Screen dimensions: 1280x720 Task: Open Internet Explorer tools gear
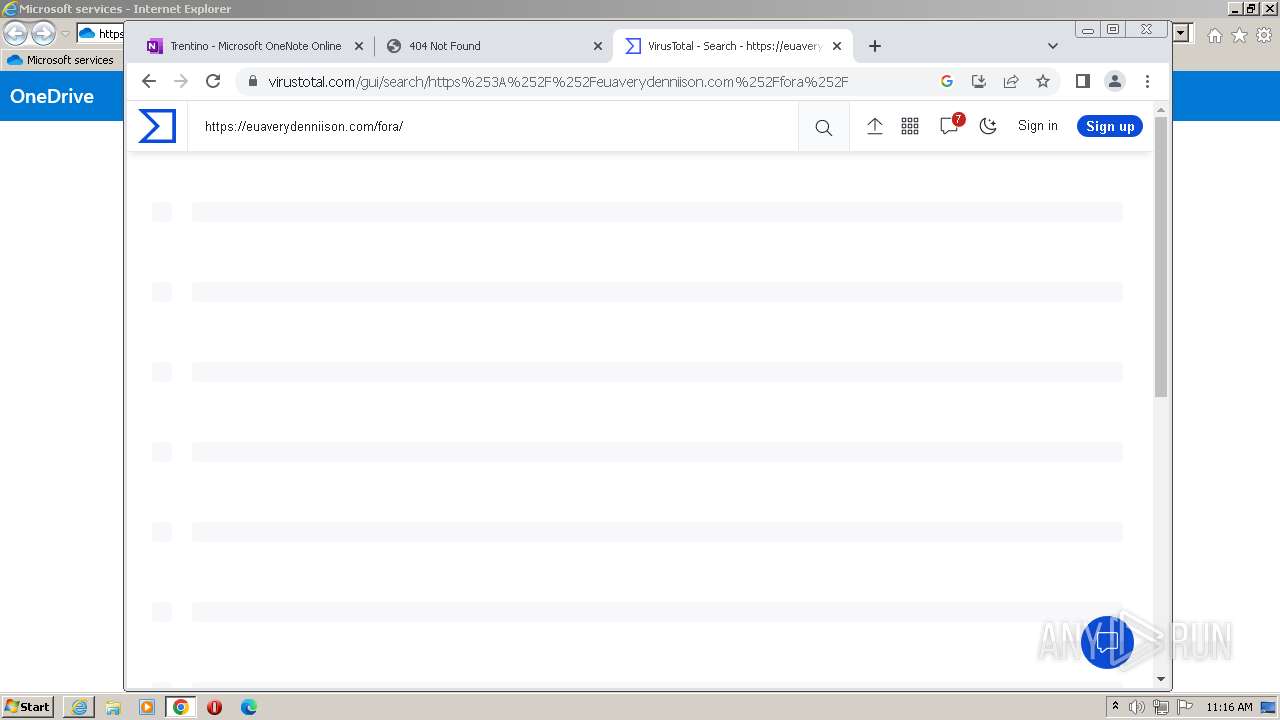(x=1263, y=35)
